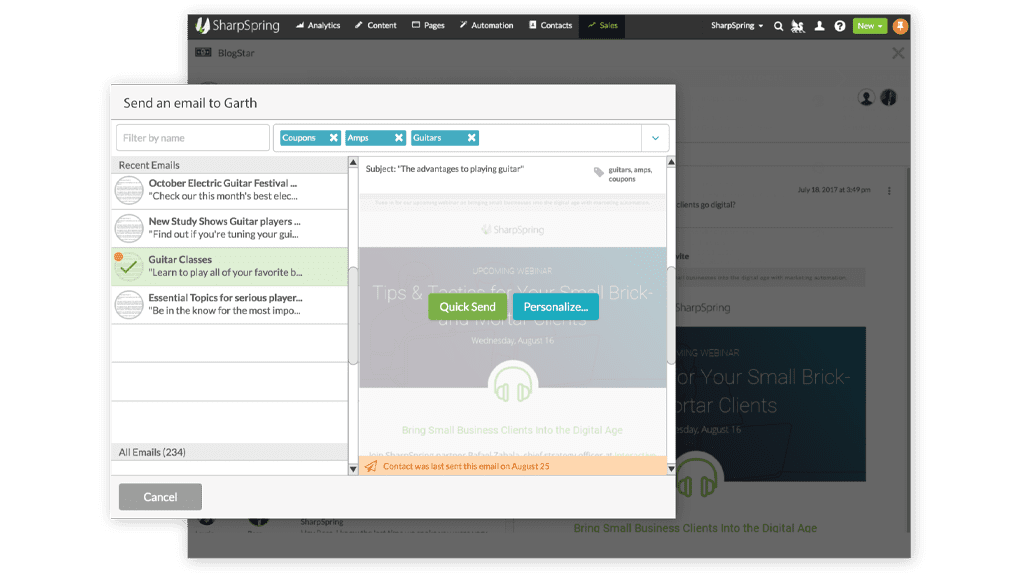Click the gray user avatar in BlogStar panel
The width and height of the screenshot is (1024, 576).
(x=866, y=98)
